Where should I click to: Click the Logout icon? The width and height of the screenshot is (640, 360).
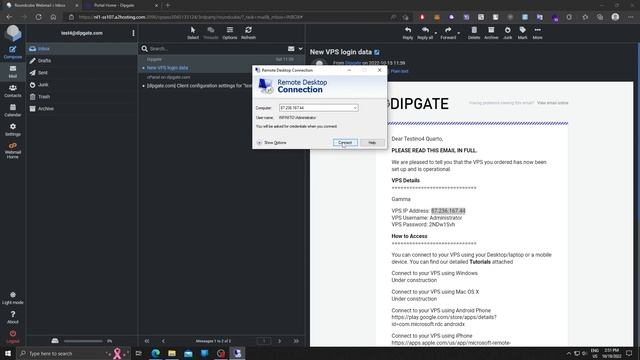click(x=13, y=337)
